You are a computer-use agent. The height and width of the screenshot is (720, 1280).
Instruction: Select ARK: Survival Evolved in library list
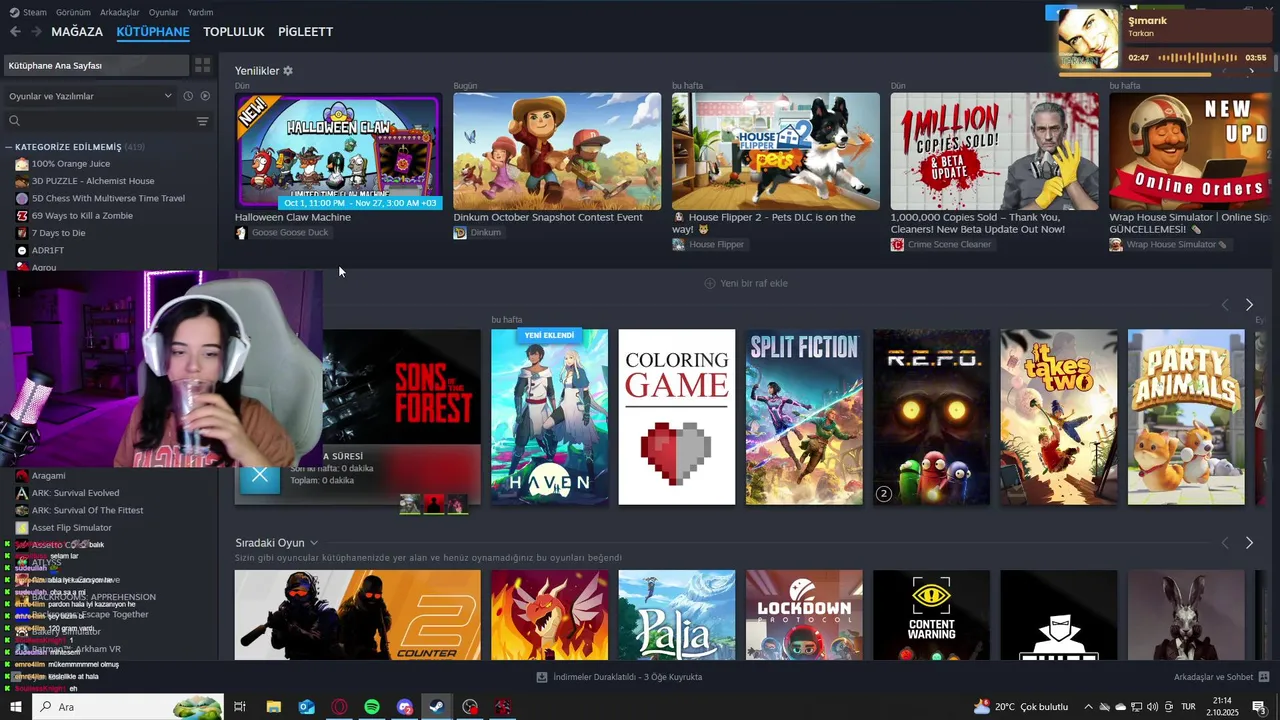75,493
